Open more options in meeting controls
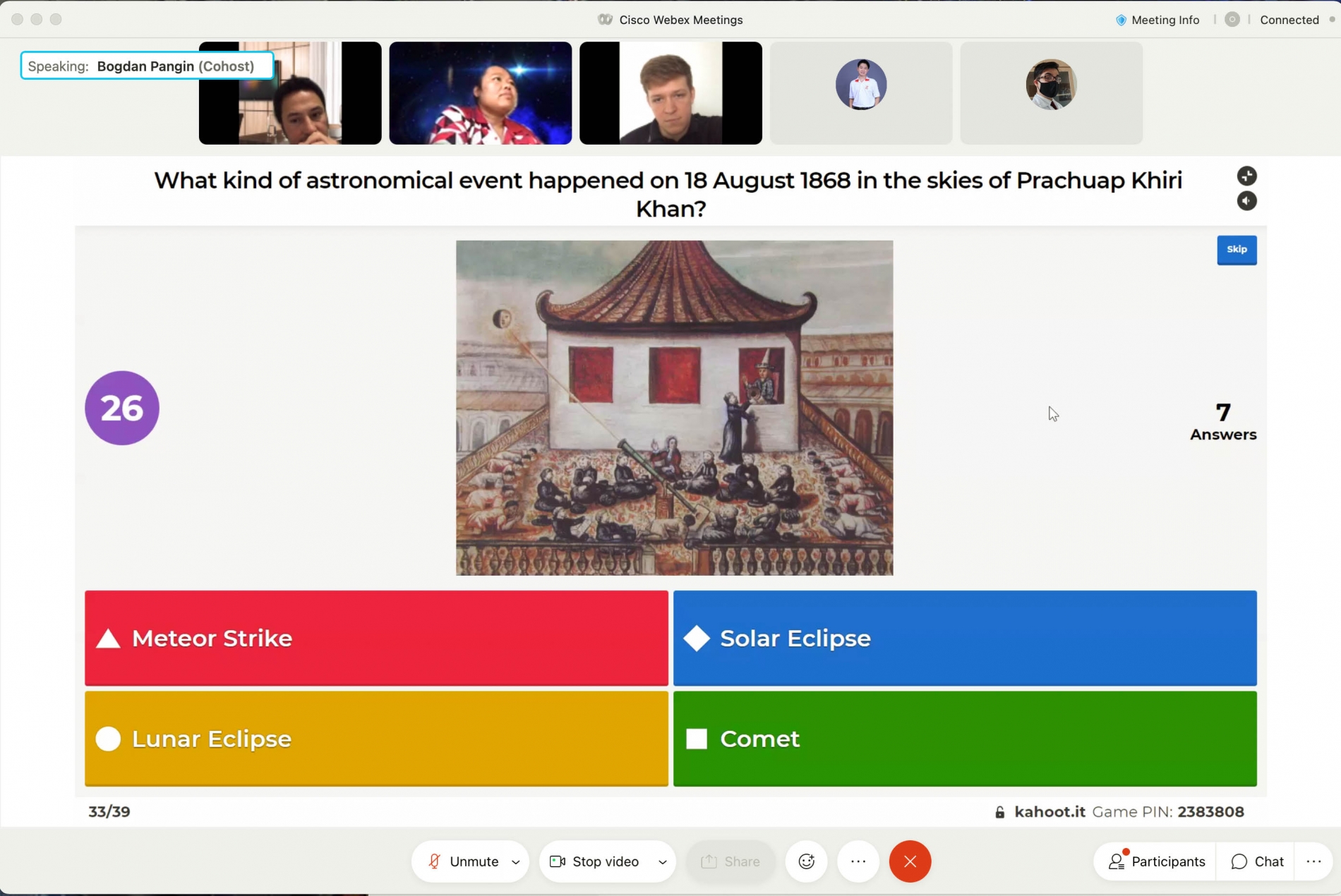The width and height of the screenshot is (1341, 896). [858, 861]
